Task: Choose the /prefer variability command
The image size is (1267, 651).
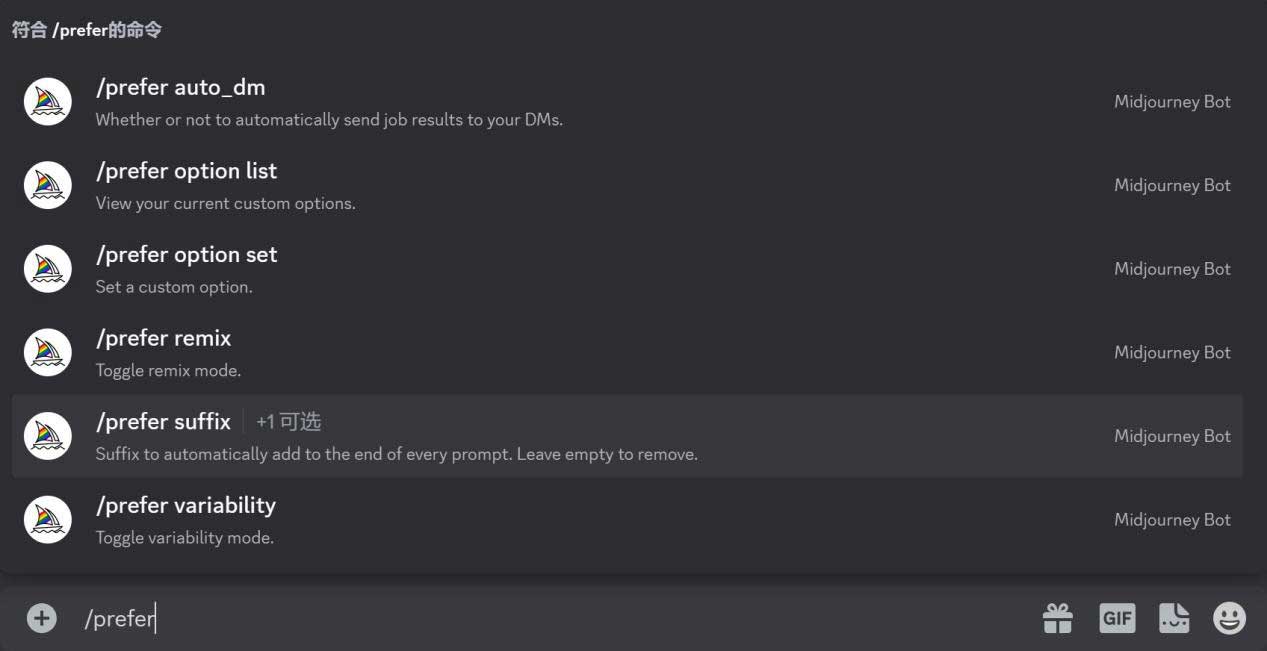Action: point(186,505)
